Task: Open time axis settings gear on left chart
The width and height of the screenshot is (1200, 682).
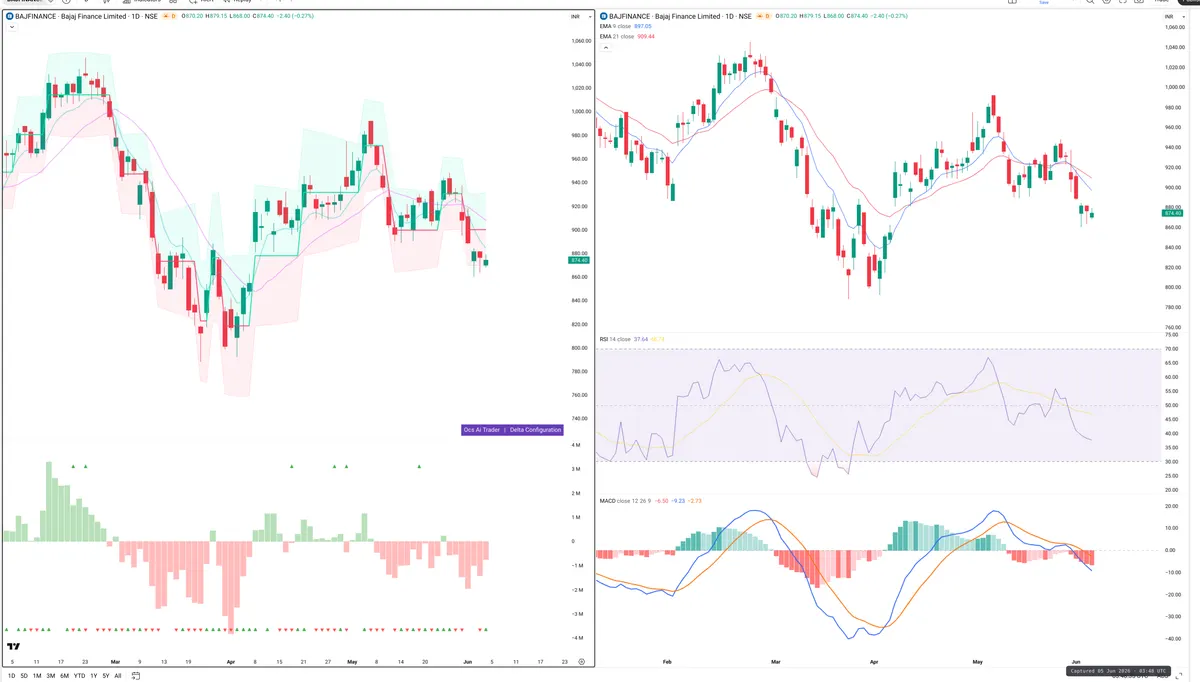Action: click(581, 662)
